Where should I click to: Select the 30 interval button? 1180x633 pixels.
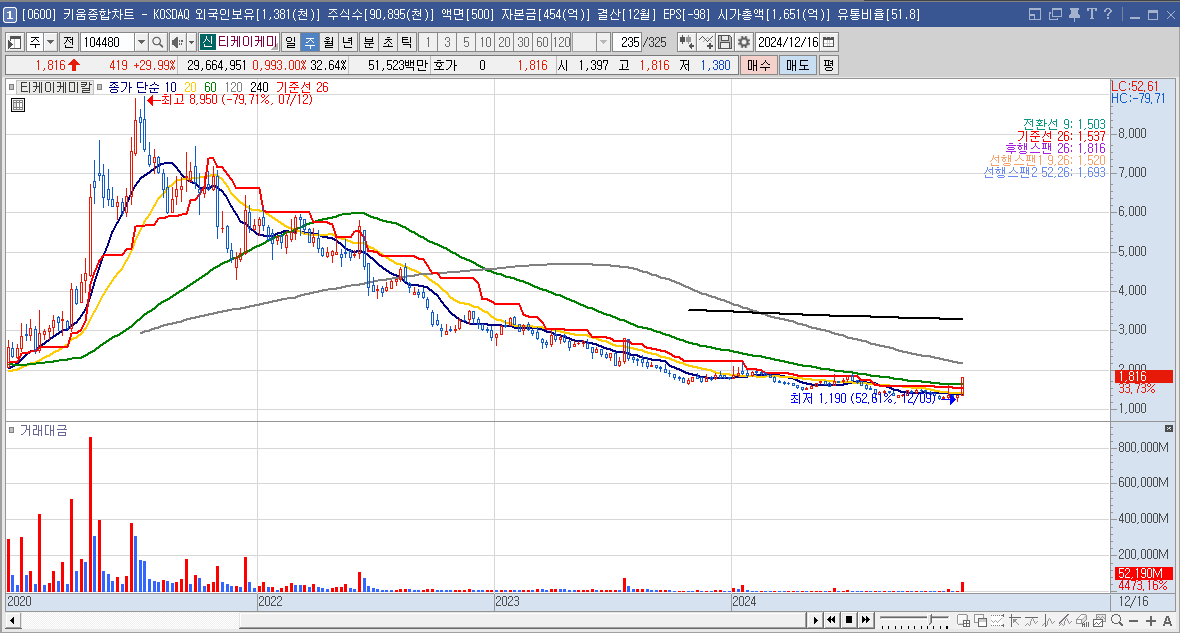[x=523, y=42]
